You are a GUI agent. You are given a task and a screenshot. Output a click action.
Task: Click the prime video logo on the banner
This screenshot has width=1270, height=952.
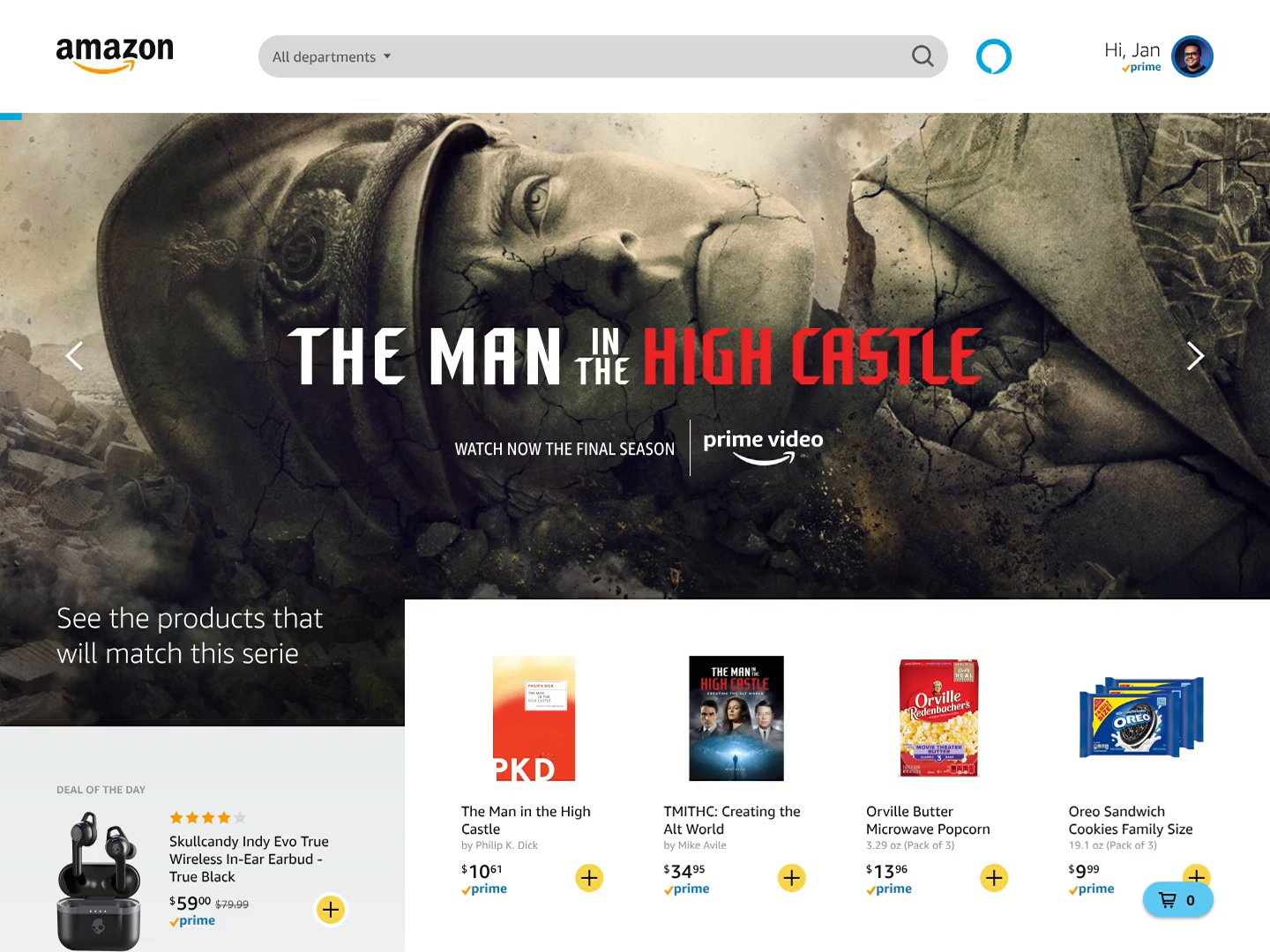coord(763,447)
